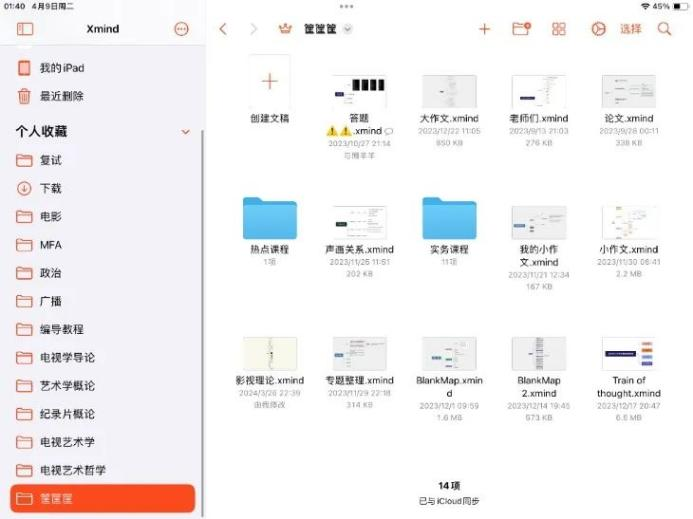Toggle the sidebar panel icon
Screen dimensions: 693x519
pos(25,29)
